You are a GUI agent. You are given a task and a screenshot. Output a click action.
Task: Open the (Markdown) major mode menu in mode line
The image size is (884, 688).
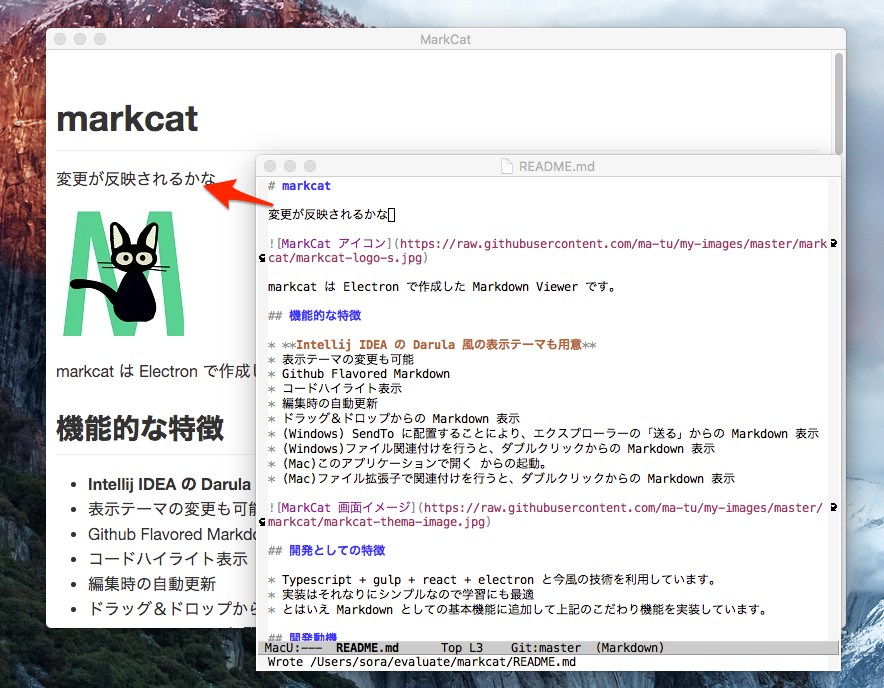[628, 647]
